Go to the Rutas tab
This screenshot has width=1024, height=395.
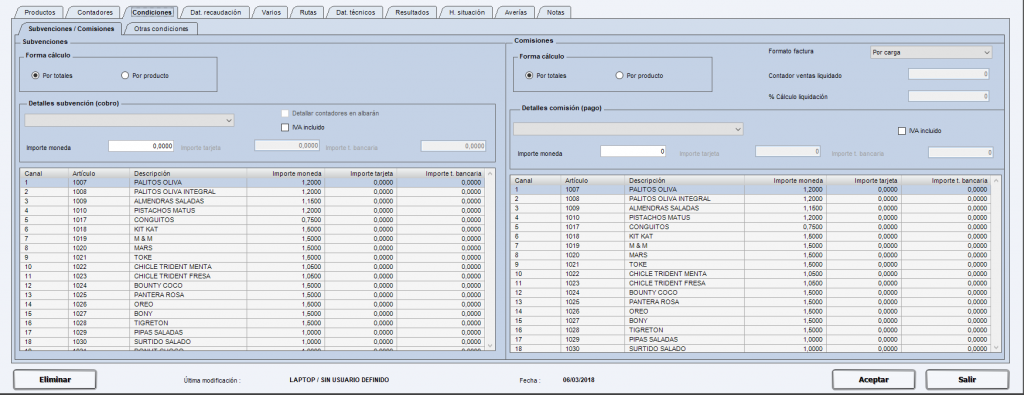[308, 12]
